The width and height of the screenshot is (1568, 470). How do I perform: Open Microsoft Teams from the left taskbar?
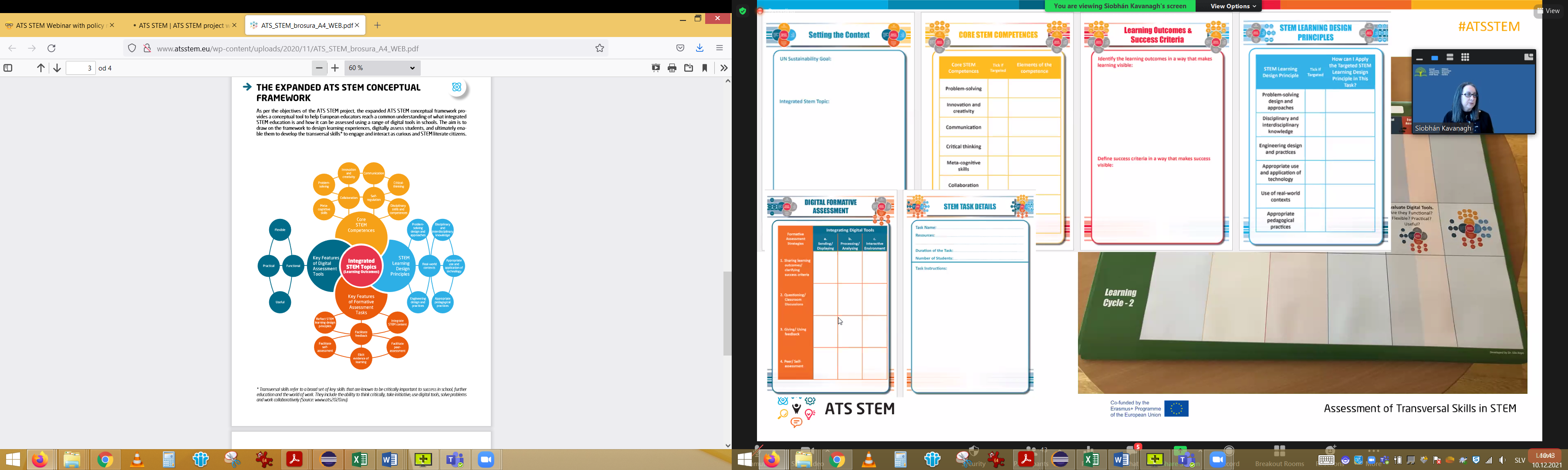pyautogui.click(x=455, y=460)
